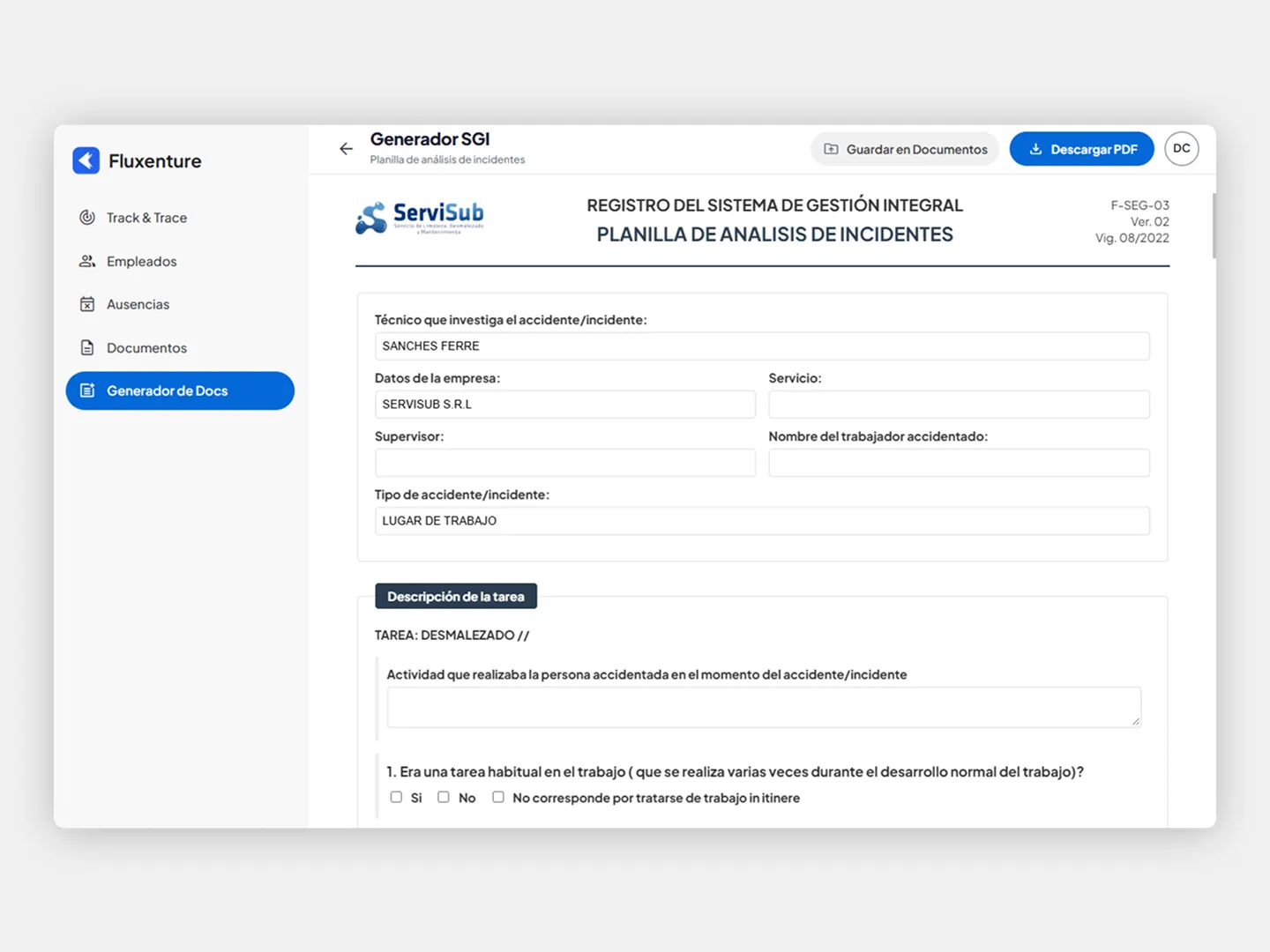Viewport: 1270px width, 952px height.
Task: Click 'REGISTRO DEL SISTEMA DE GESTIÓN INTEGRAL' heading
Action: tap(775, 205)
